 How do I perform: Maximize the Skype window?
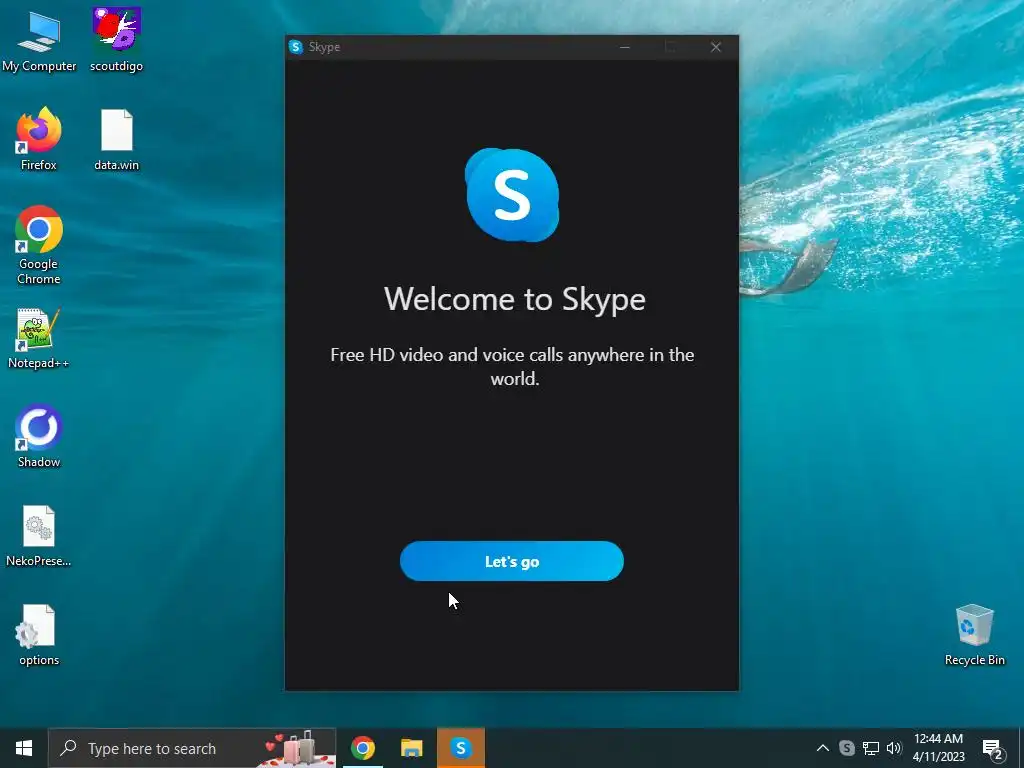pos(670,47)
